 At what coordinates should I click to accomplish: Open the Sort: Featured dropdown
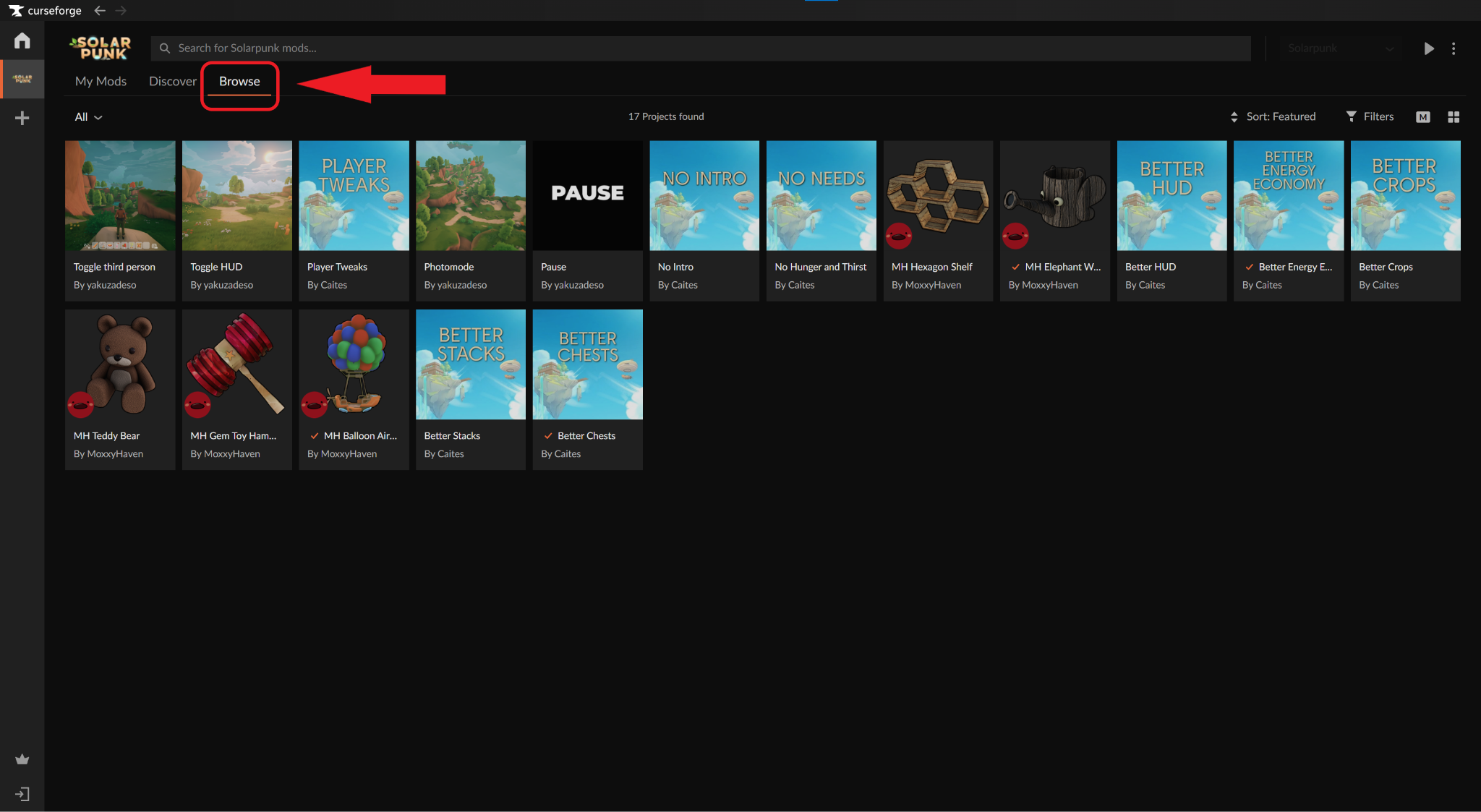[1273, 116]
